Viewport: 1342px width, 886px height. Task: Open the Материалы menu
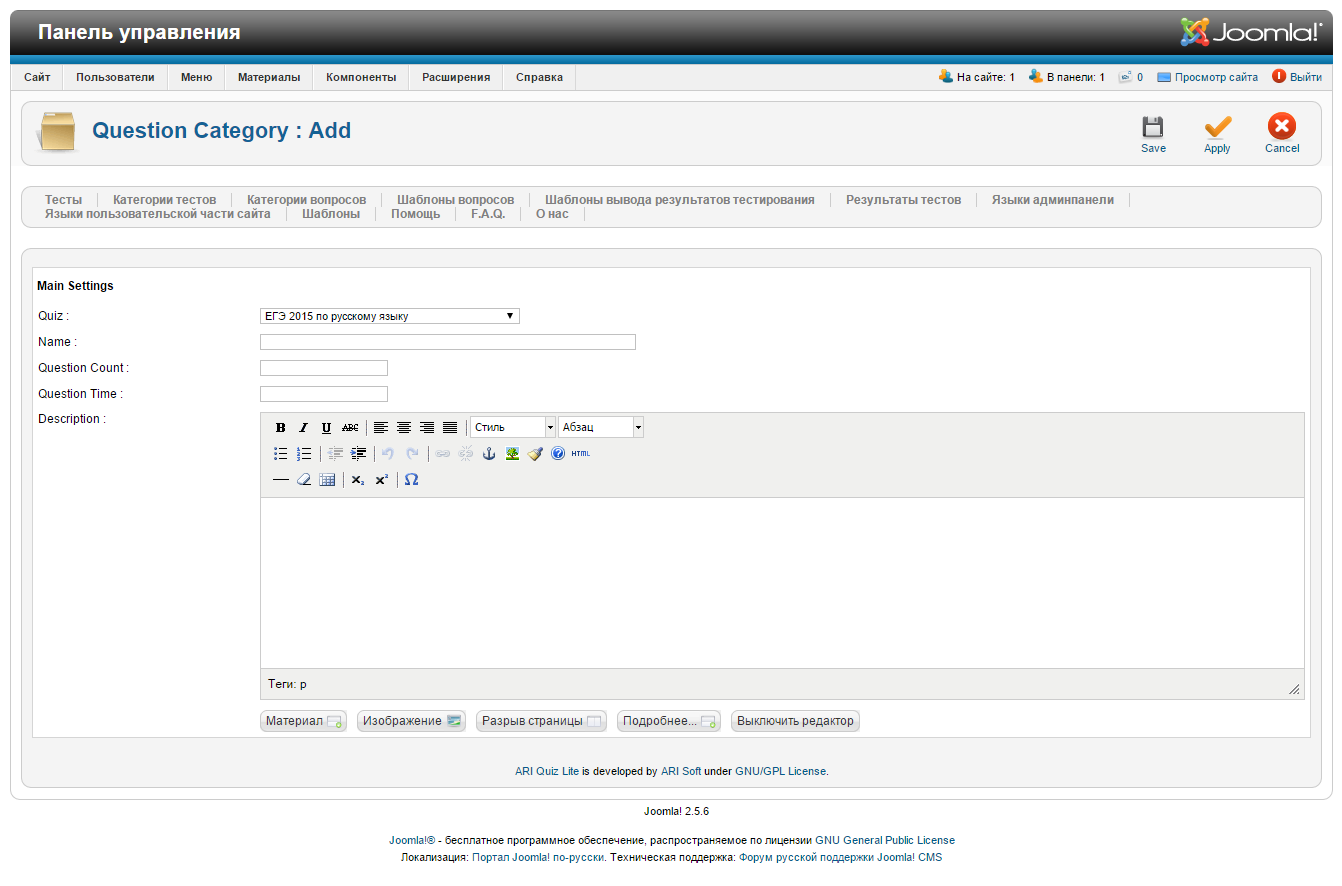click(269, 77)
